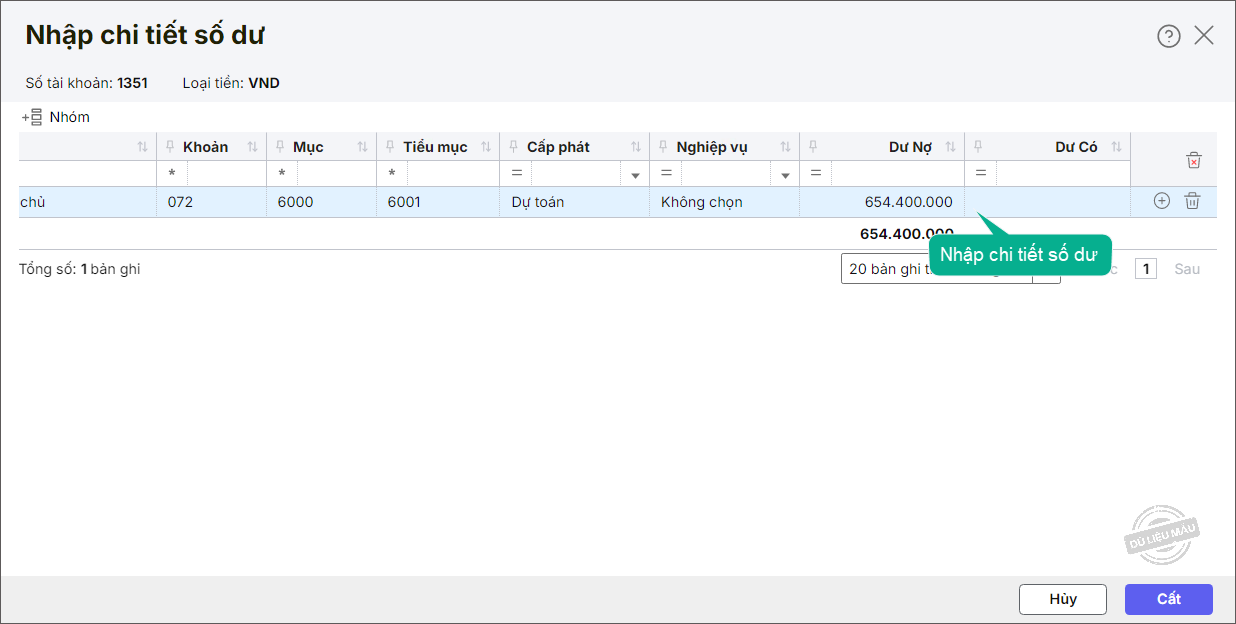Open the Cấp phát filter equals operator

[517, 174]
